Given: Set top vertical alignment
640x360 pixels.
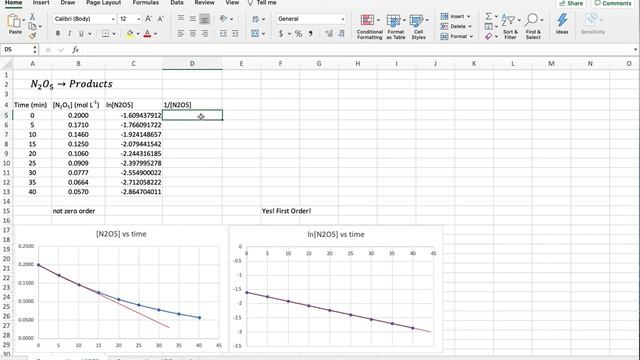Looking at the screenshot, I should click(181, 18).
